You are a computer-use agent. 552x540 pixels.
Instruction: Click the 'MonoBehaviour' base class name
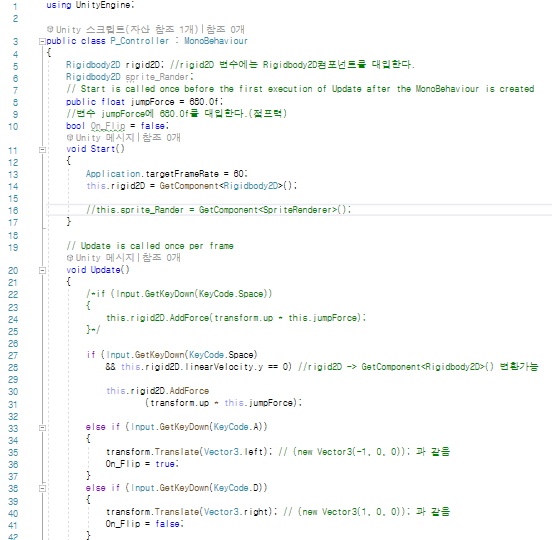216,41
